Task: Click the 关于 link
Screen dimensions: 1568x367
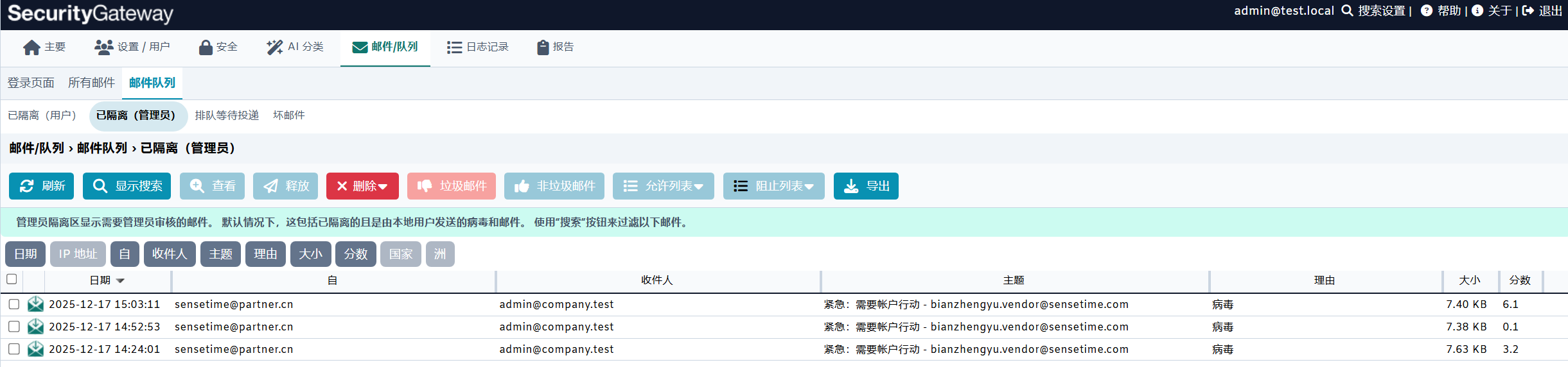Action: [x=1500, y=11]
